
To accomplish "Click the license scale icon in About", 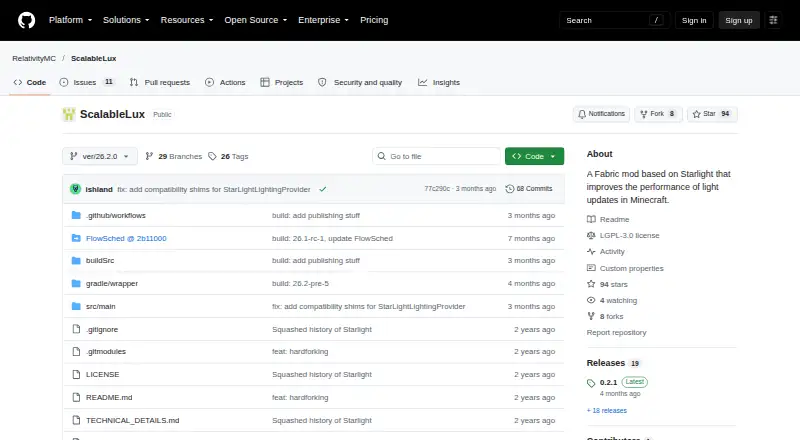I will click(x=591, y=235).
